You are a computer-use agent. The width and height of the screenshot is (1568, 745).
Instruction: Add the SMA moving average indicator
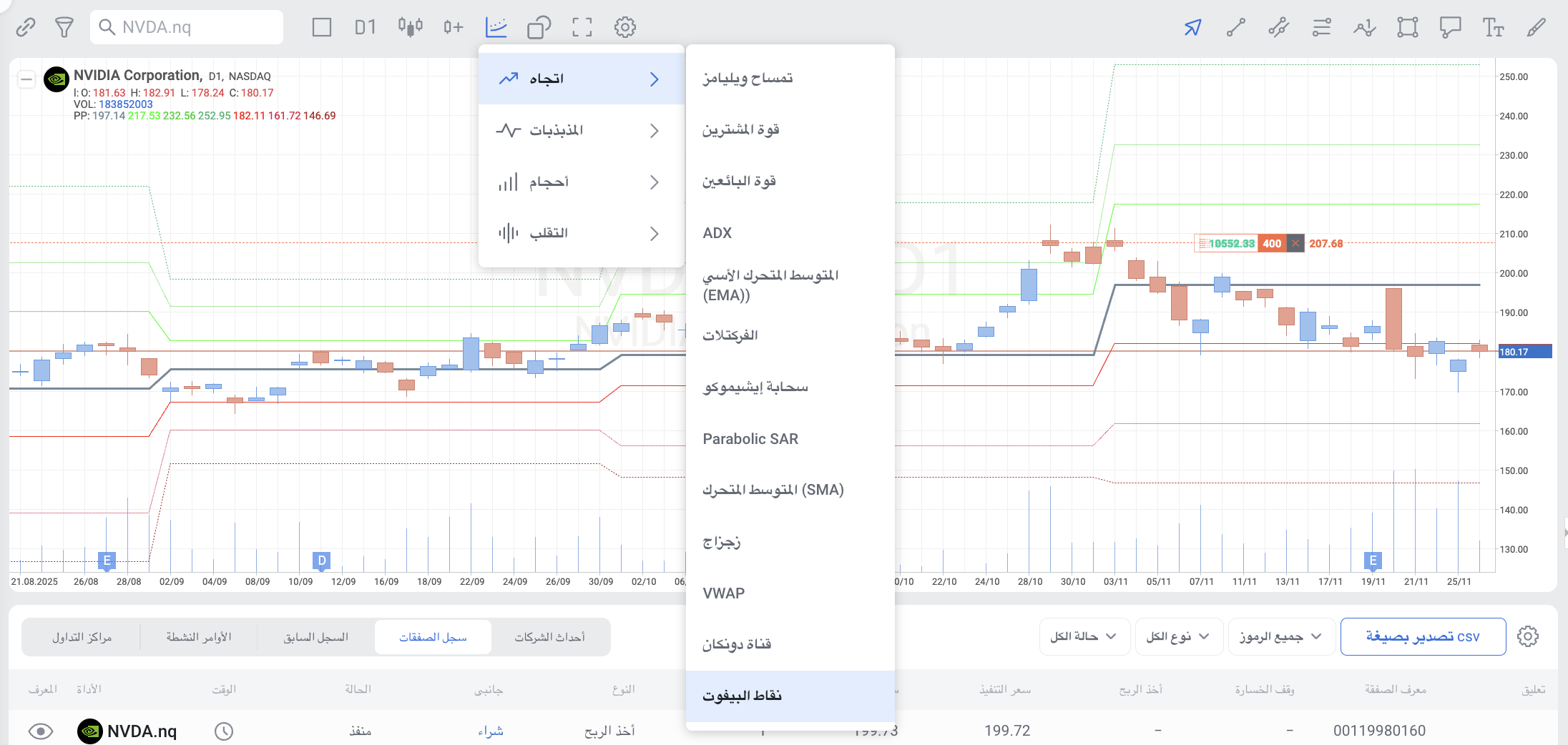coord(790,490)
